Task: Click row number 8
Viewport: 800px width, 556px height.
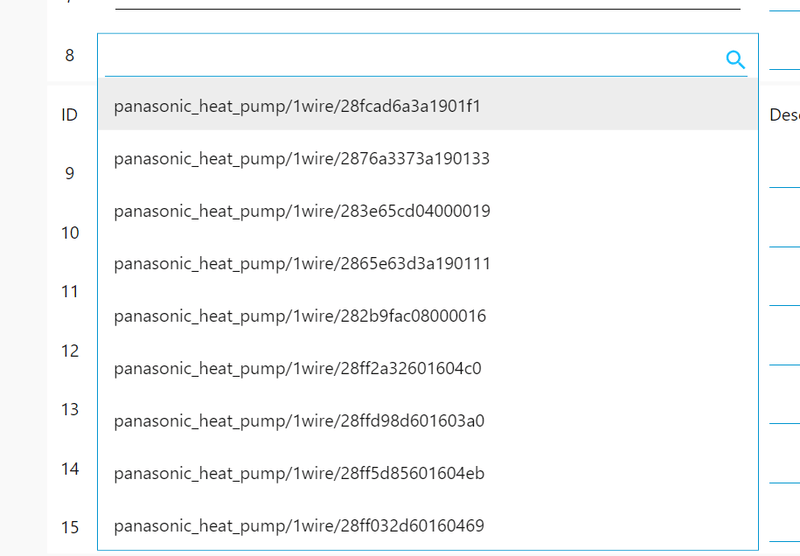Action: (x=69, y=56)
